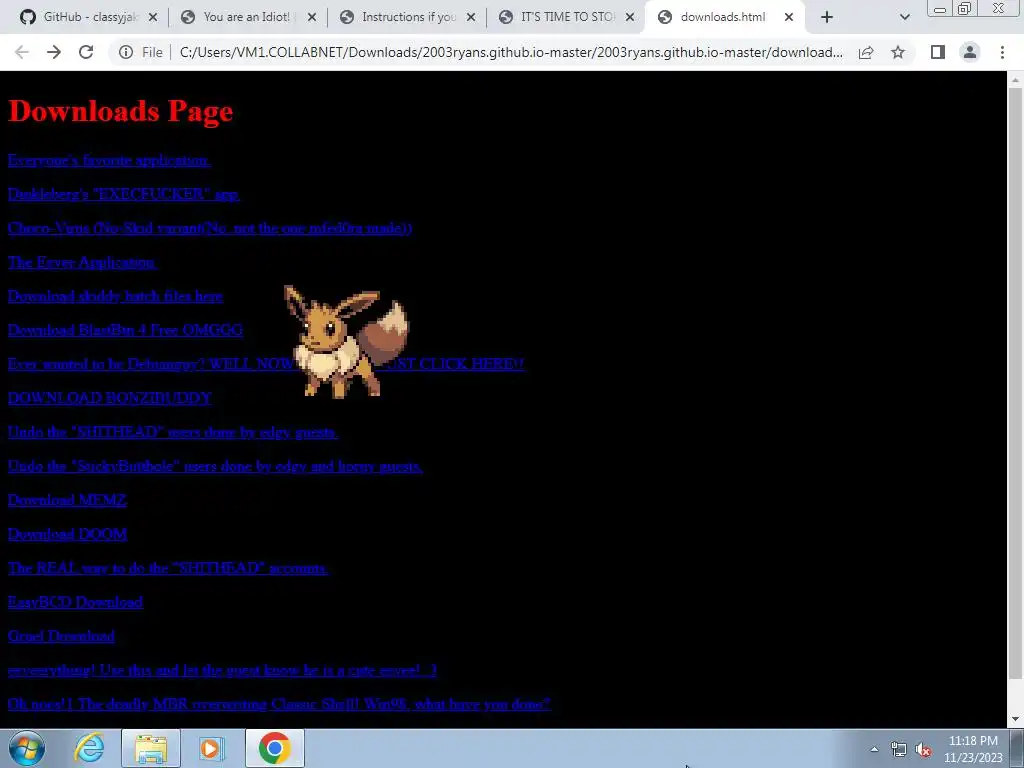This screenshot has width=1024, height=768.
Task: Click the Downloads Page heading
Action: pyautogui.click(x=120, y=110)
